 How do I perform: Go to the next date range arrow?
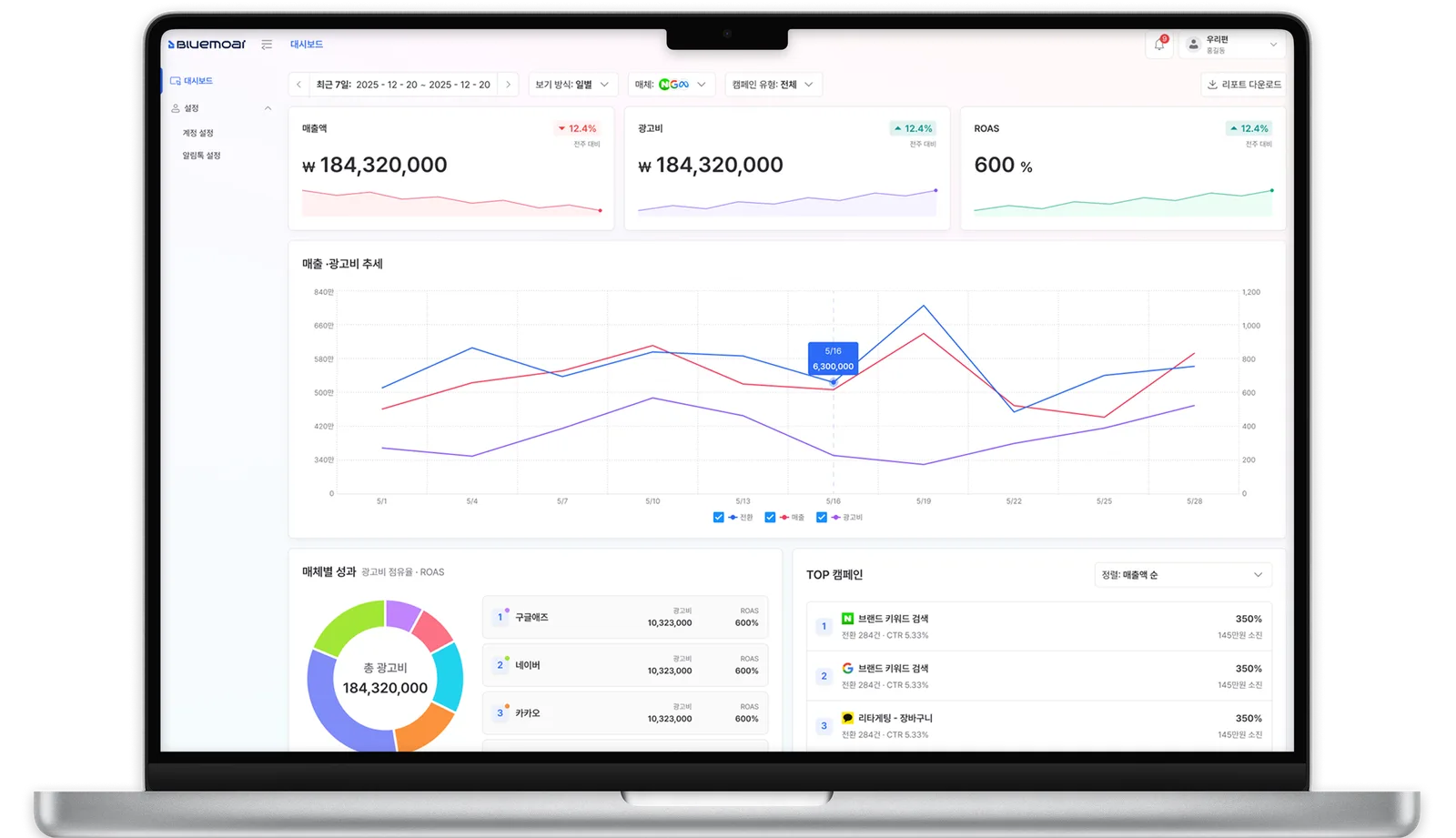click(509, 85)
